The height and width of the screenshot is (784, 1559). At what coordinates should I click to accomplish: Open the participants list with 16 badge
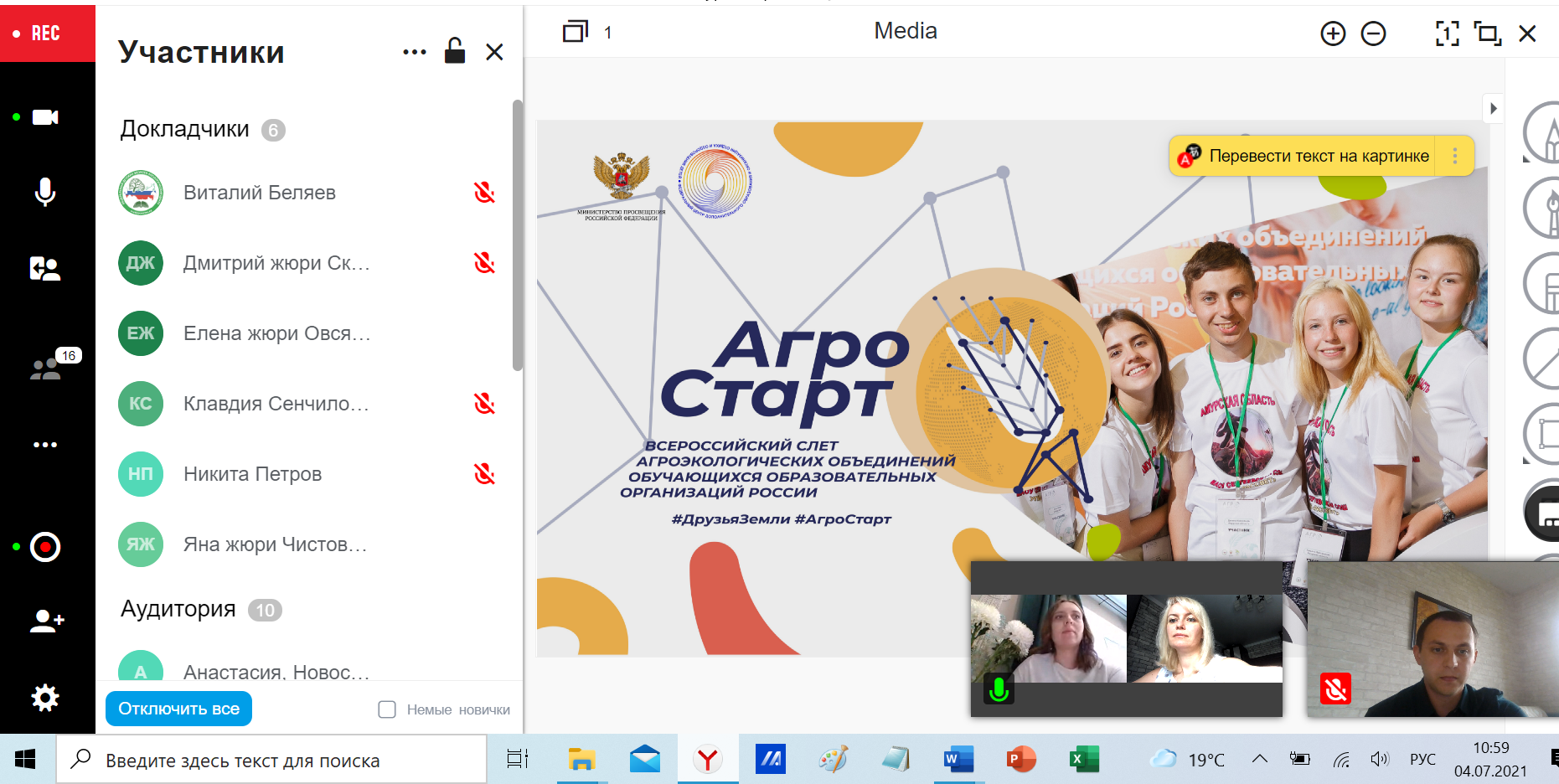(x=45, y=369)
